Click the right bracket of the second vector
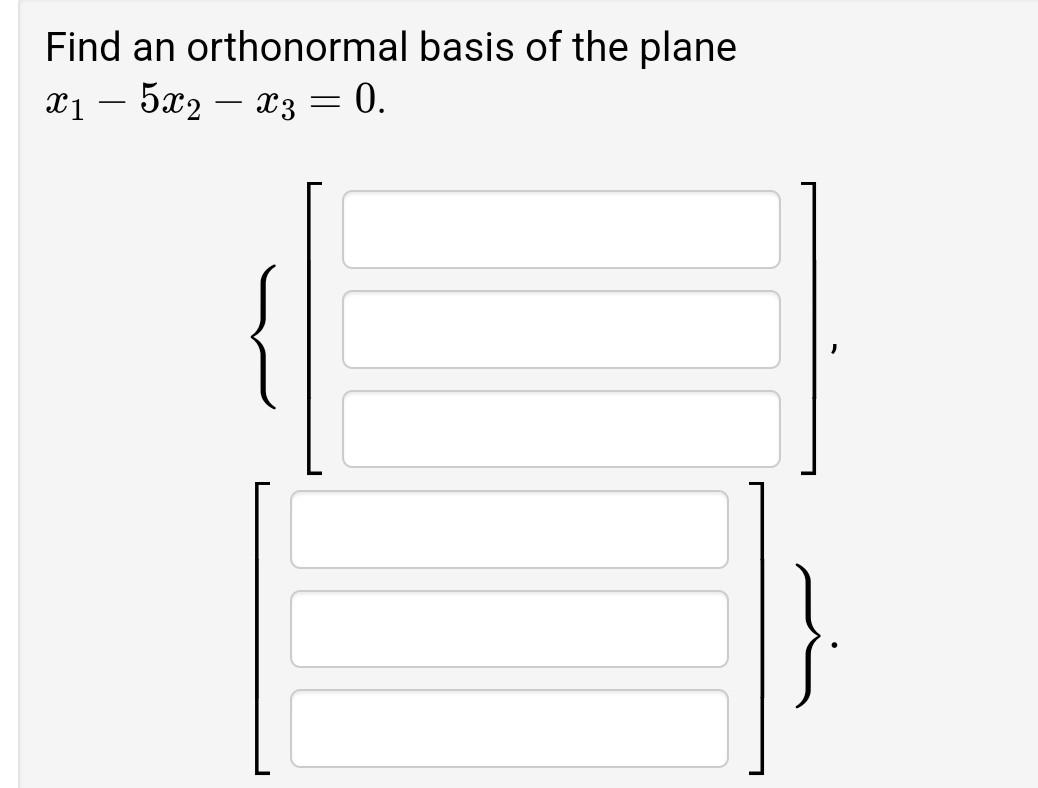 click(760, 629)
